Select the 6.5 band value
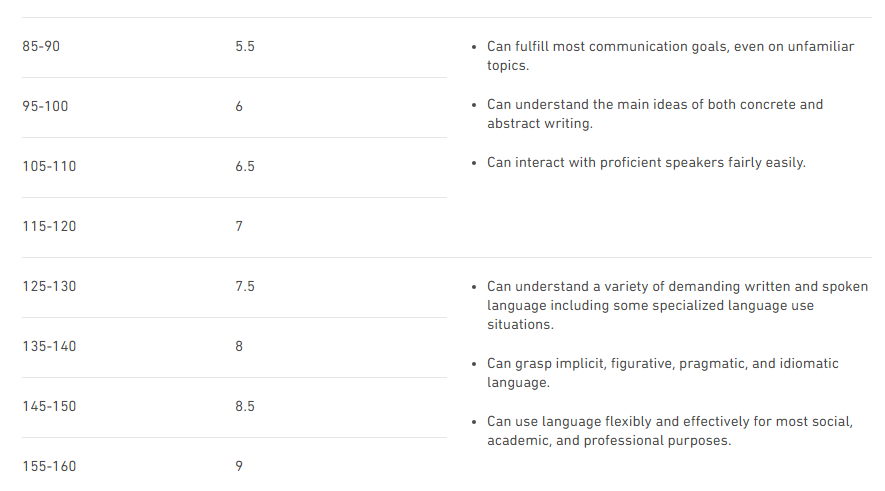This screenshot has width=885, height=491. click(245, 167)
